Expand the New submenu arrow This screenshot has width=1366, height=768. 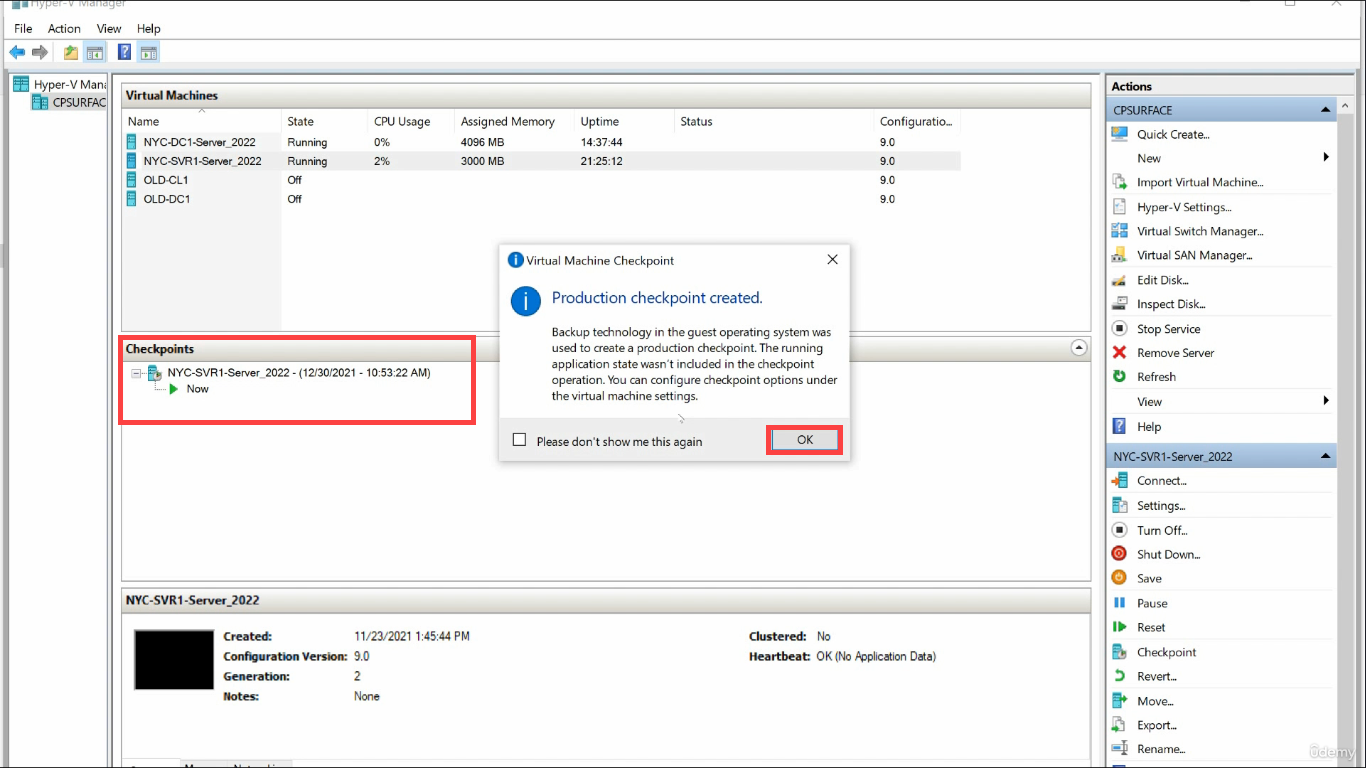(1326, 157)
